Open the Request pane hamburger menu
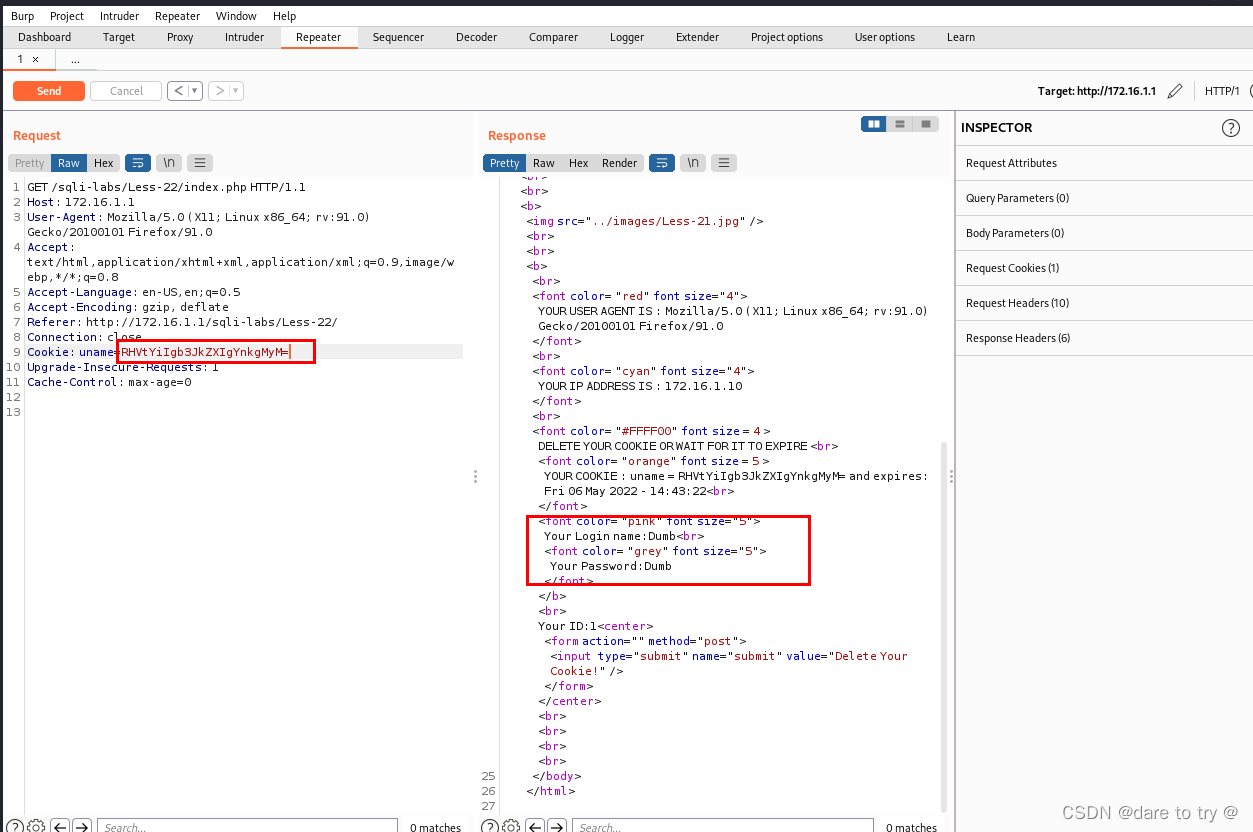The image size is (1253, 832). tap(200, 163)
